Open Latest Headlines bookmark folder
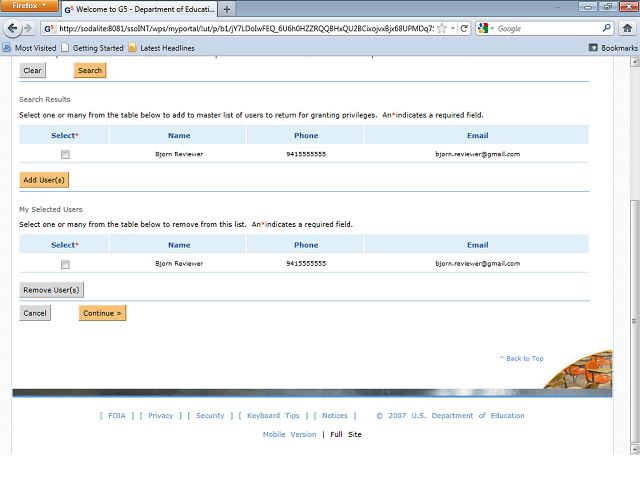 pos(162,48)
